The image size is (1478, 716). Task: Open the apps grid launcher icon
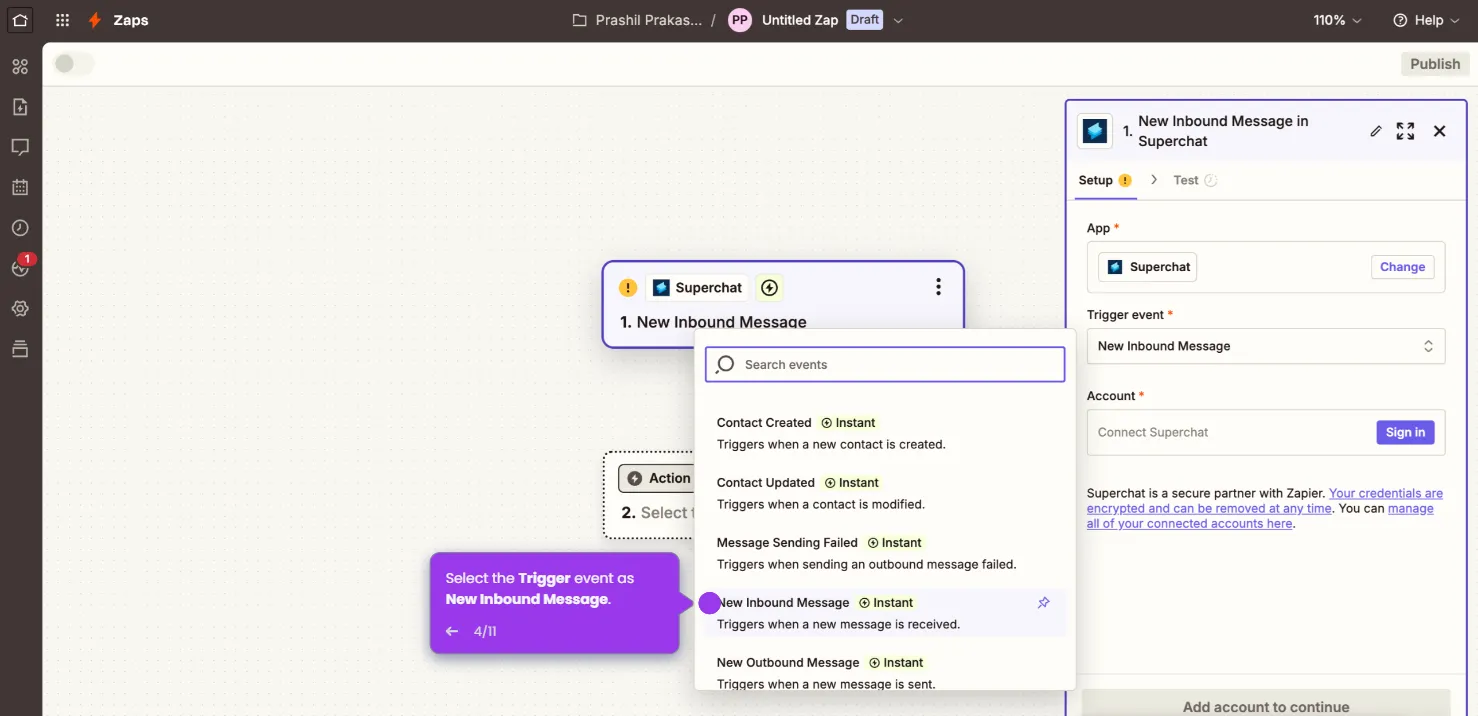(x=61, y=20)
